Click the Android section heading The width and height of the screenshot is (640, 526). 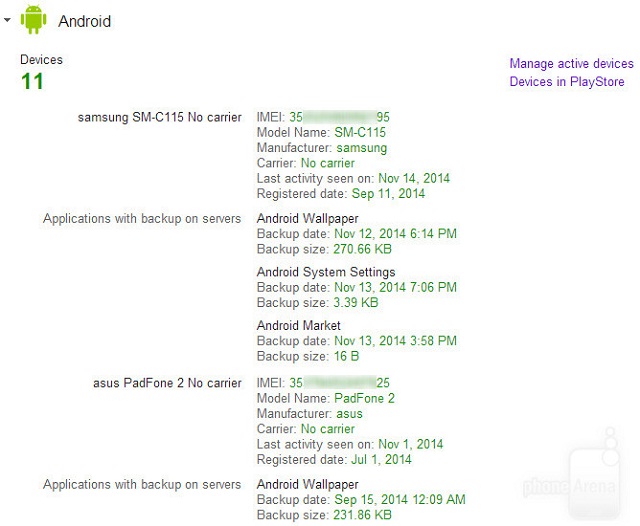click(85, 21)
